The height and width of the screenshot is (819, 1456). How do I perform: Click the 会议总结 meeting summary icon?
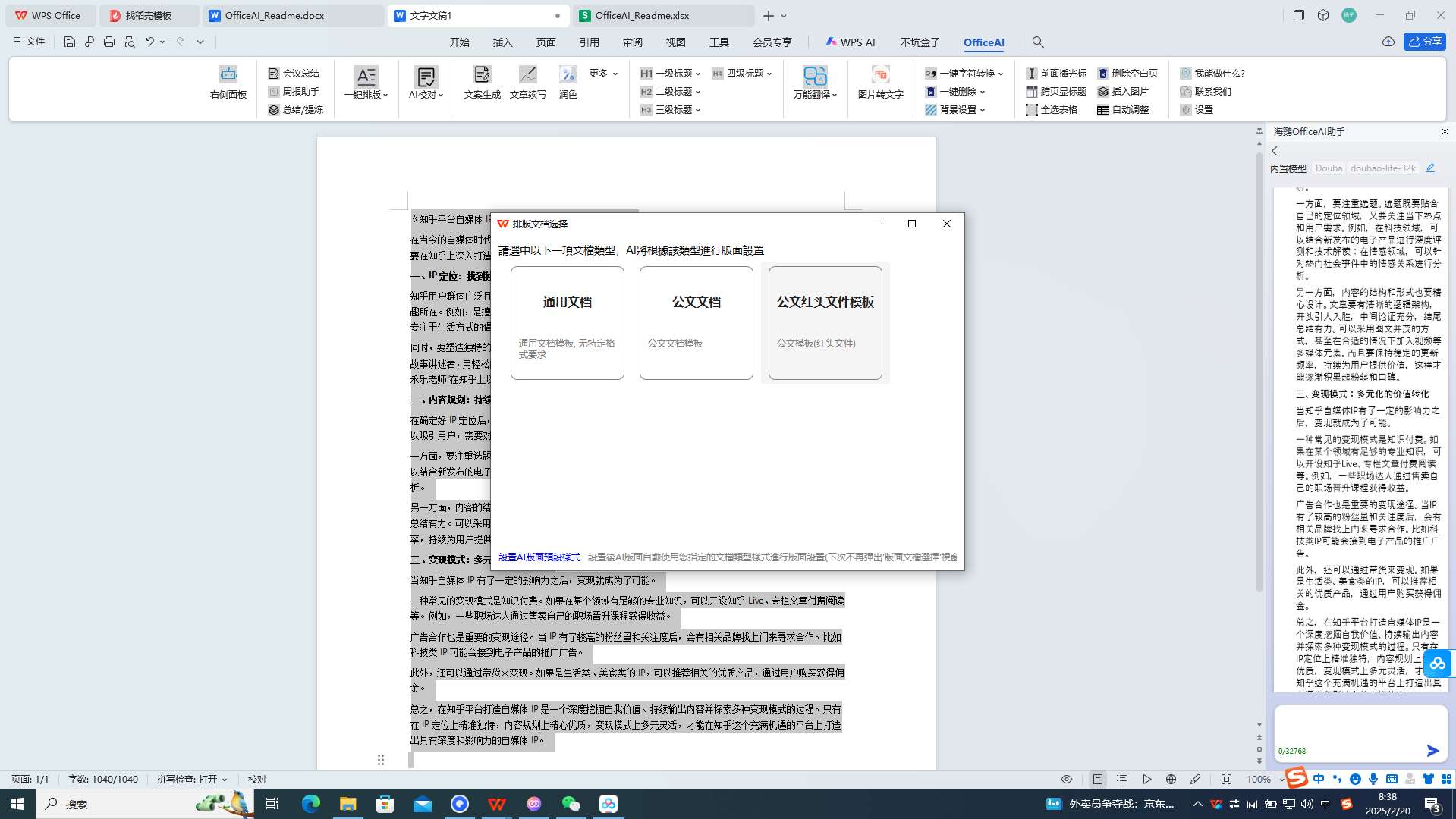294,74
